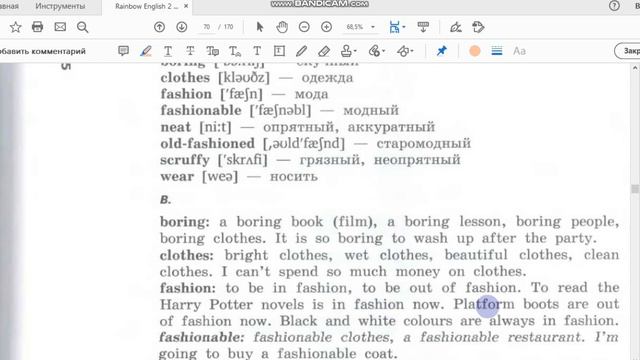This screenshot has height=360, width=640.
Task: Select the eraser tool
Action: pyautogui.click(x=324, y=51)
